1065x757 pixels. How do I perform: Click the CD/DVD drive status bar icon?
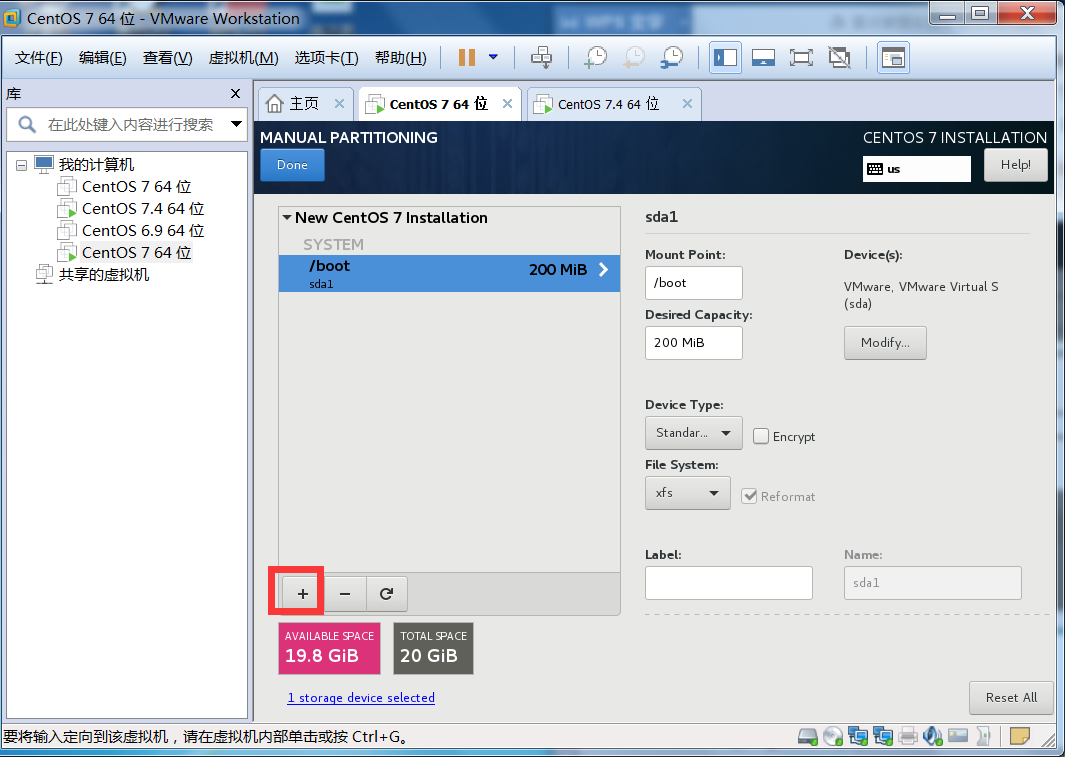click(833, 736)
